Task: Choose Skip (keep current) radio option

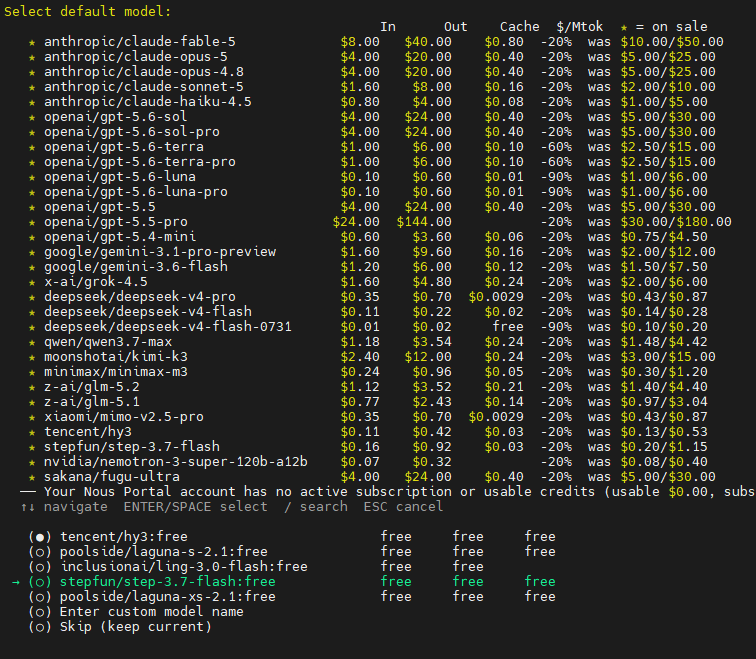Action: click(x=40, y=627)
